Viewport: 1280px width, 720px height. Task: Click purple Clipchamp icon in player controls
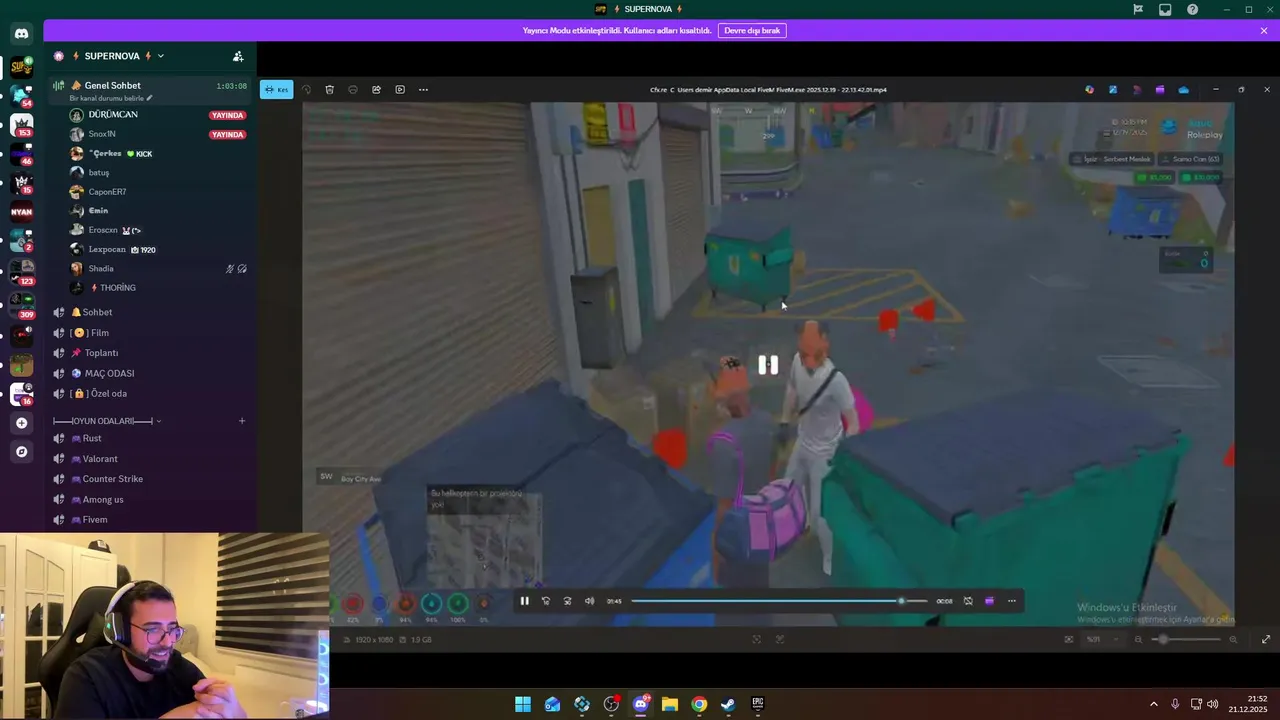tap(990, 601)
